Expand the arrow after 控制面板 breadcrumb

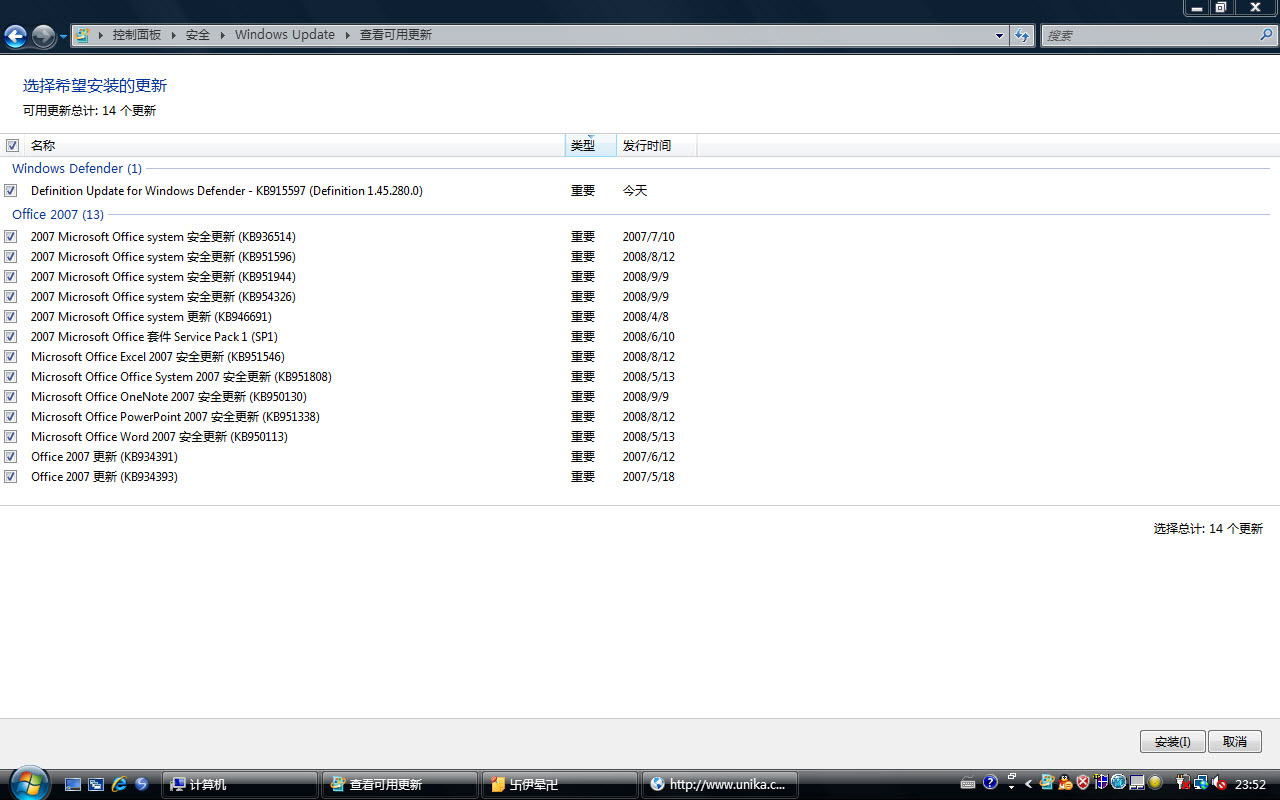[x=173, y=35]
